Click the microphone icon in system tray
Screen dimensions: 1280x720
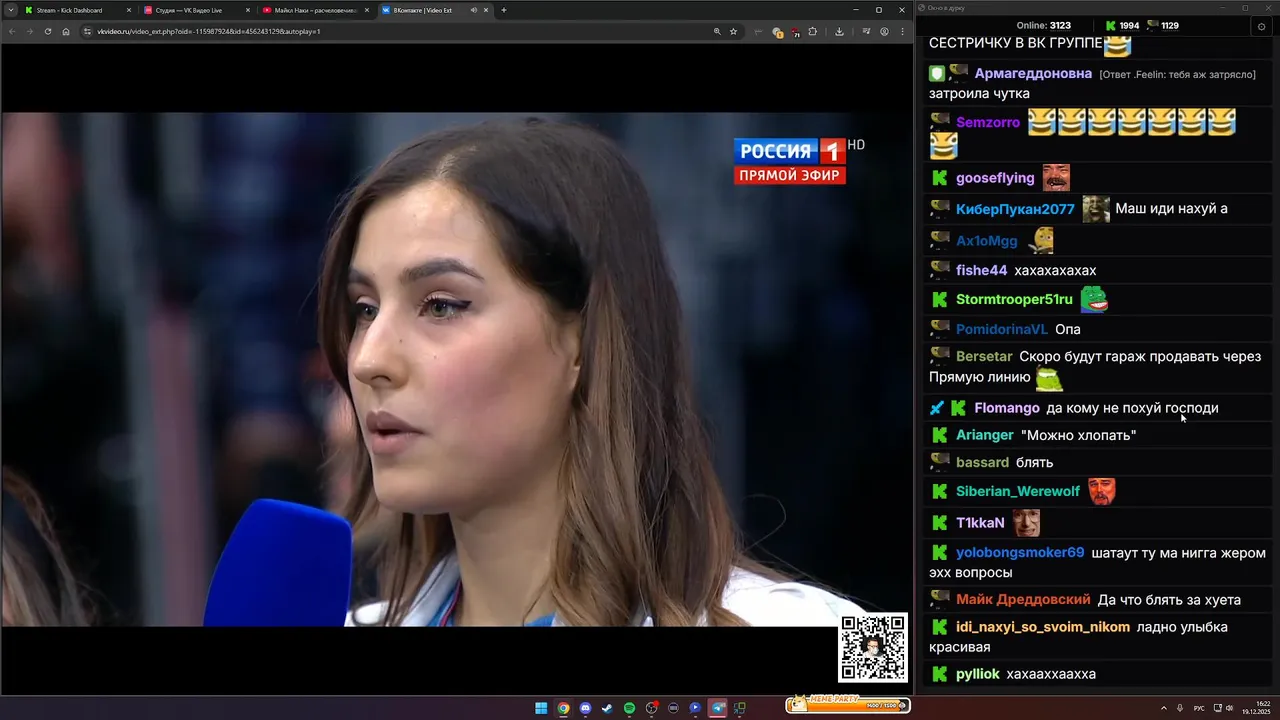(1181, 708)
